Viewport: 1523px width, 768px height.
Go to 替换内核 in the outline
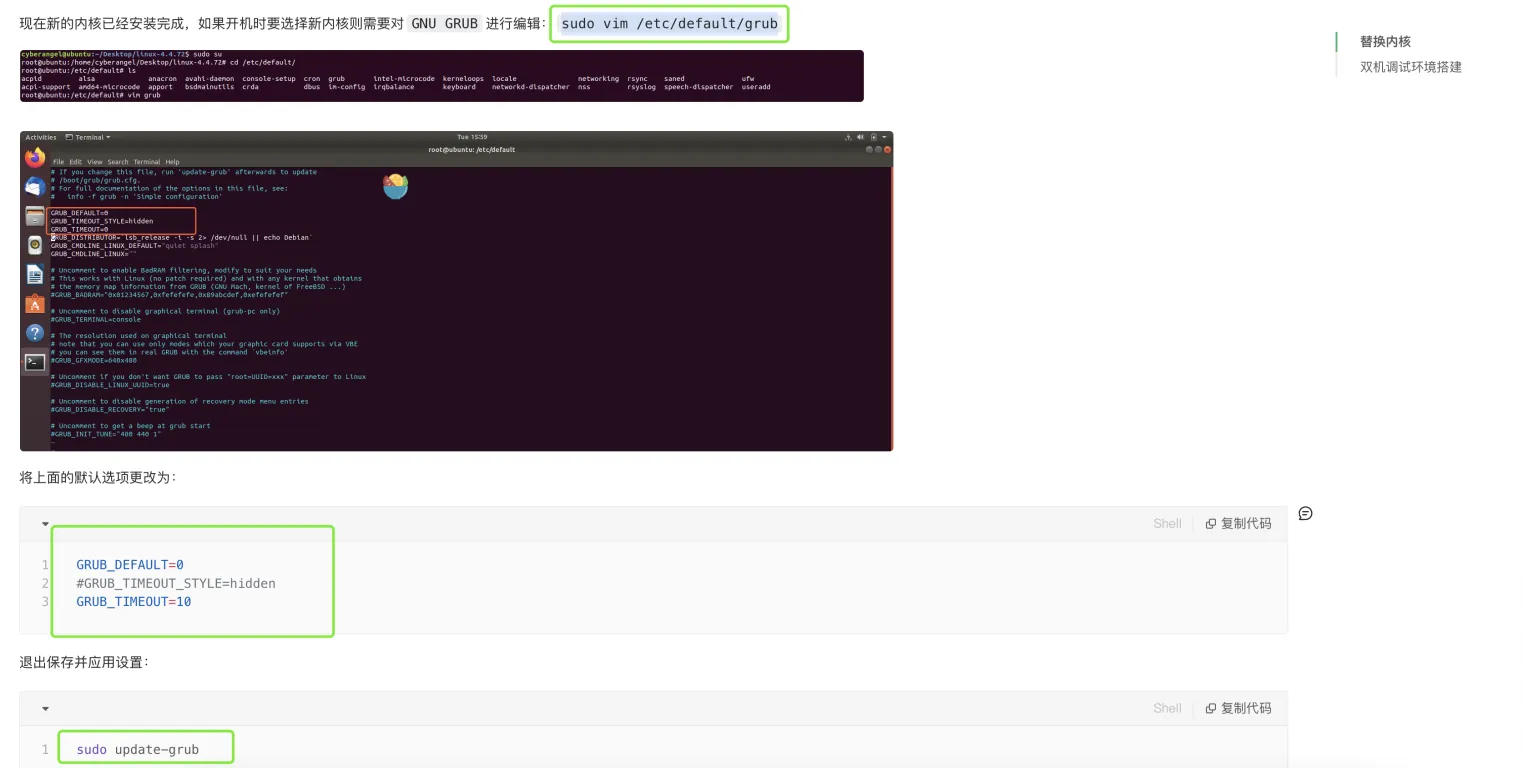point(1385,42)
